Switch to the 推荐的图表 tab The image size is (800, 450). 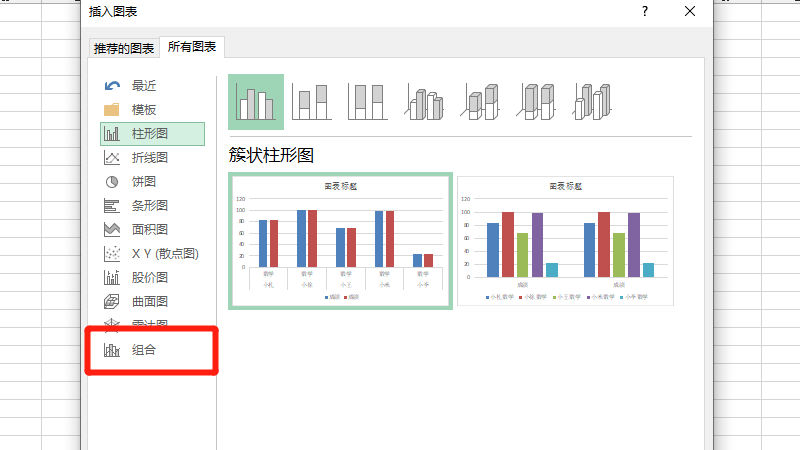coord(124,48)
